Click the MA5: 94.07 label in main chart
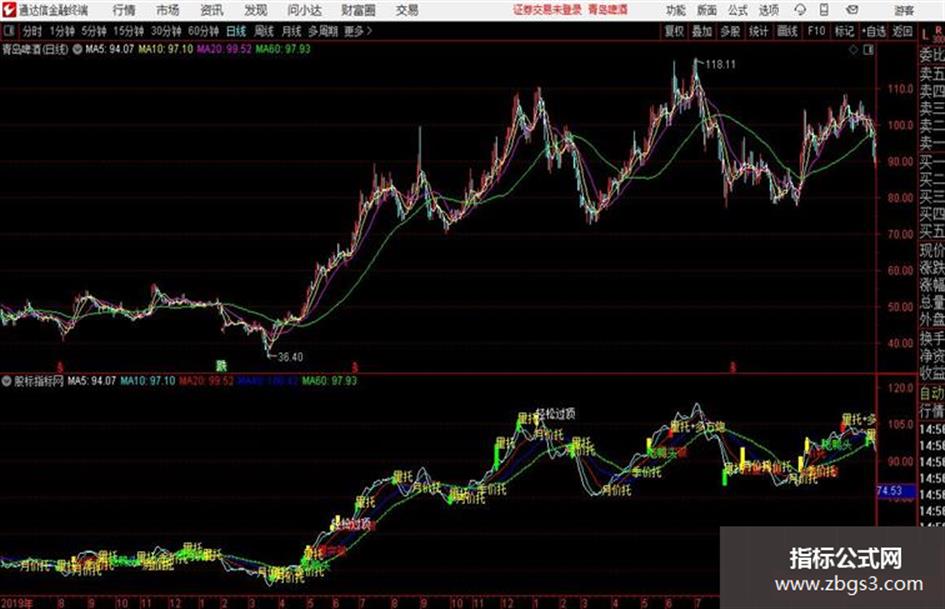Screen dimensions: 945x609 (x=110, y=49)
